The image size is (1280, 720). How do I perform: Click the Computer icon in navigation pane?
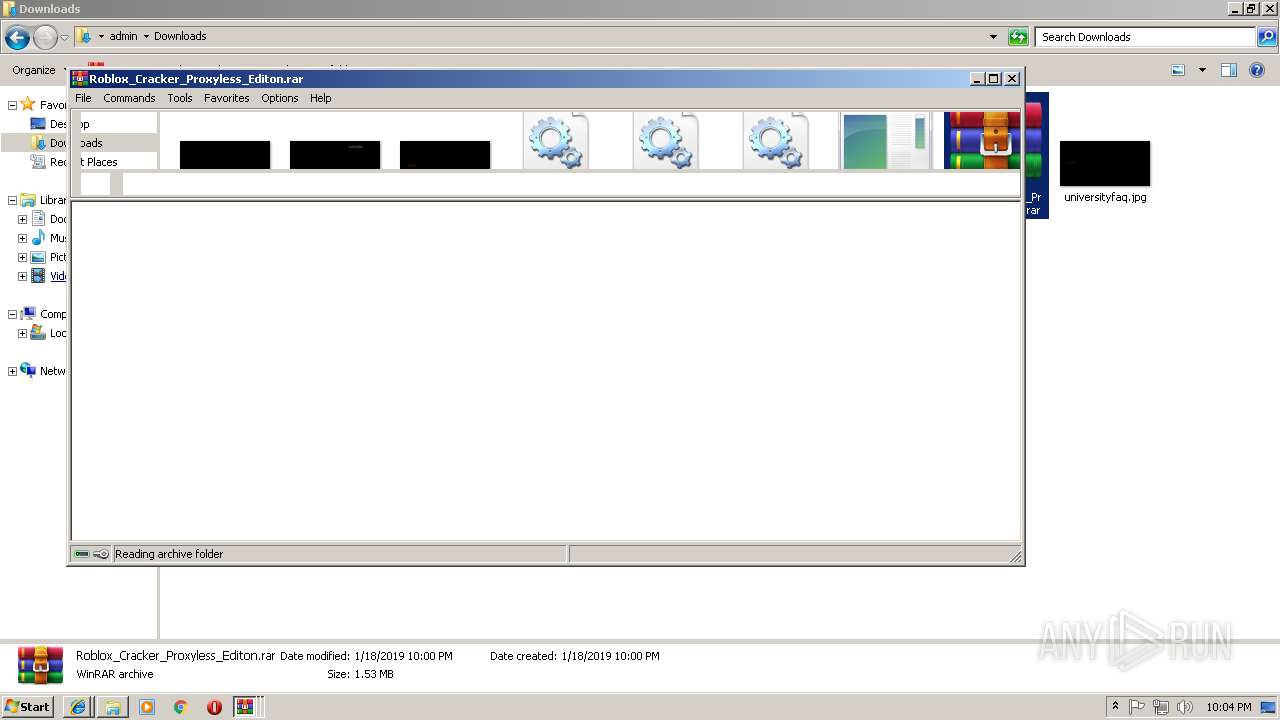point(28,314)
